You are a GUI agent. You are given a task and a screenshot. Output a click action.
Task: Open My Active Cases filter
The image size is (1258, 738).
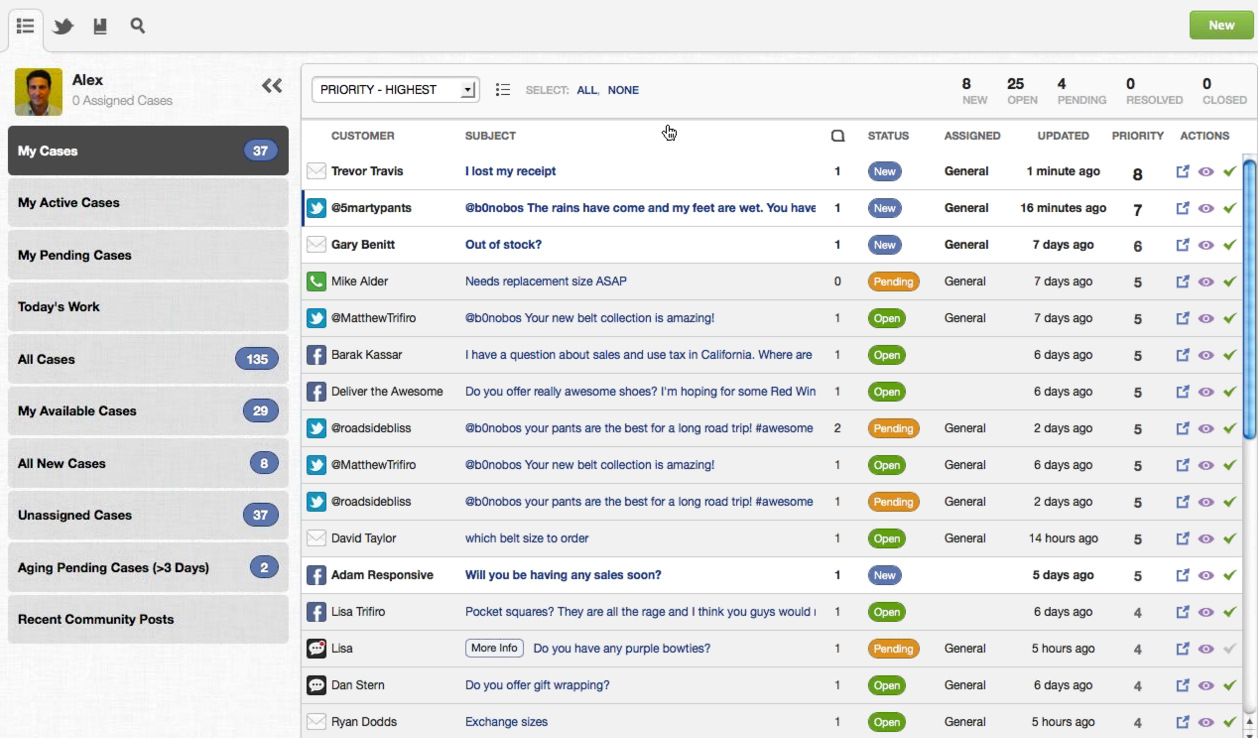(x=148, y=202)
